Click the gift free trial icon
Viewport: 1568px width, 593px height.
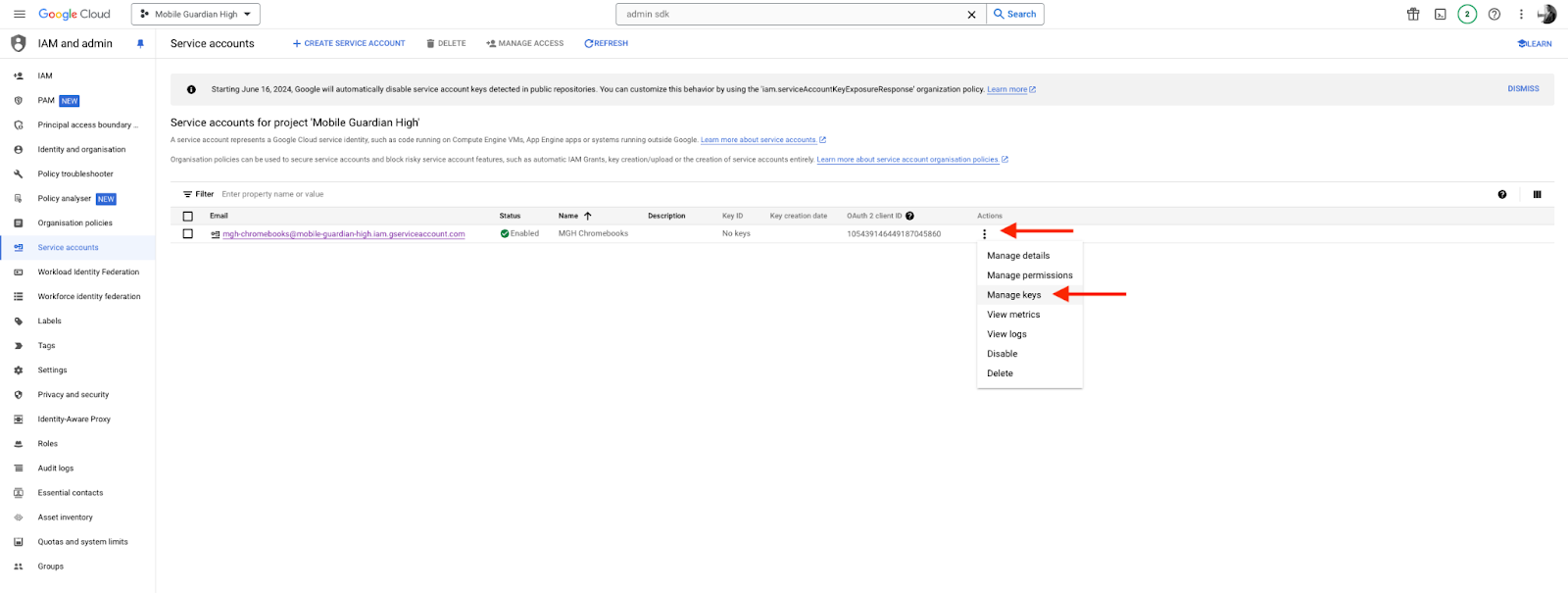(1413, 15)
